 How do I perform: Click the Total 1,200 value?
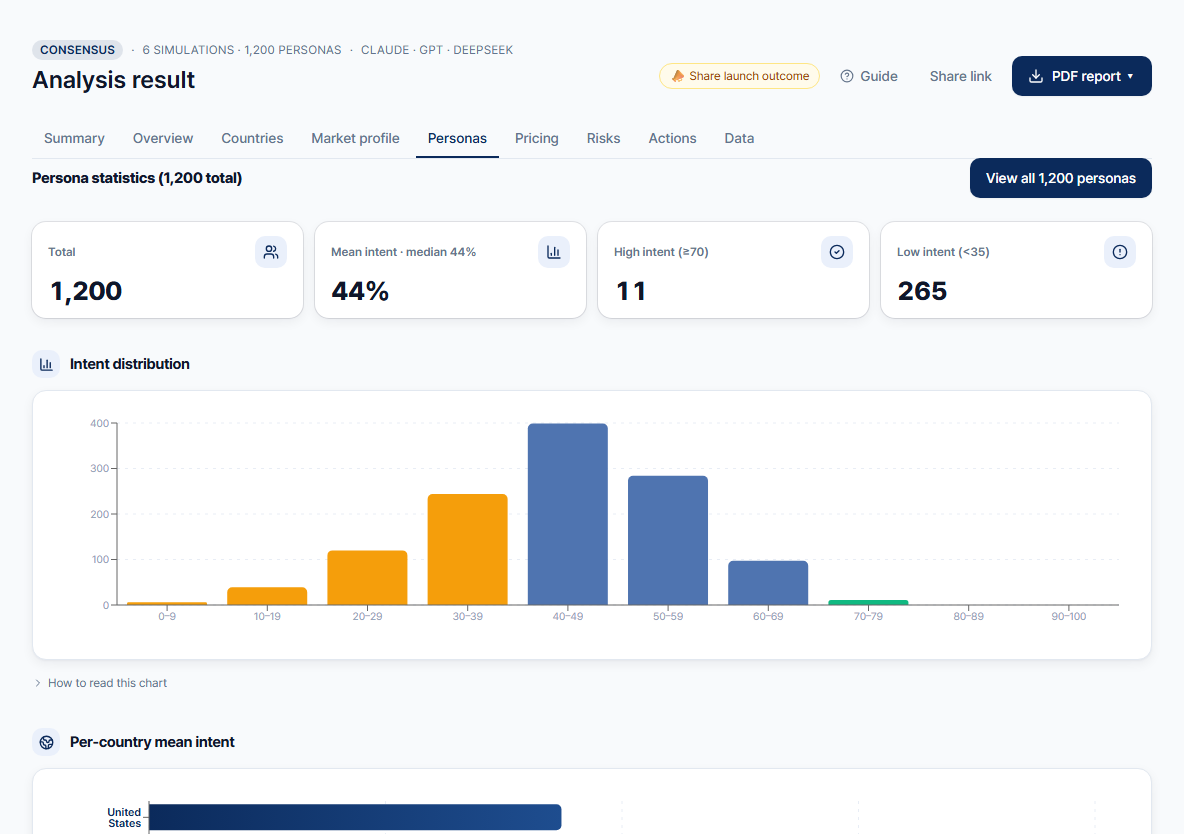click(x=86, y=291)
